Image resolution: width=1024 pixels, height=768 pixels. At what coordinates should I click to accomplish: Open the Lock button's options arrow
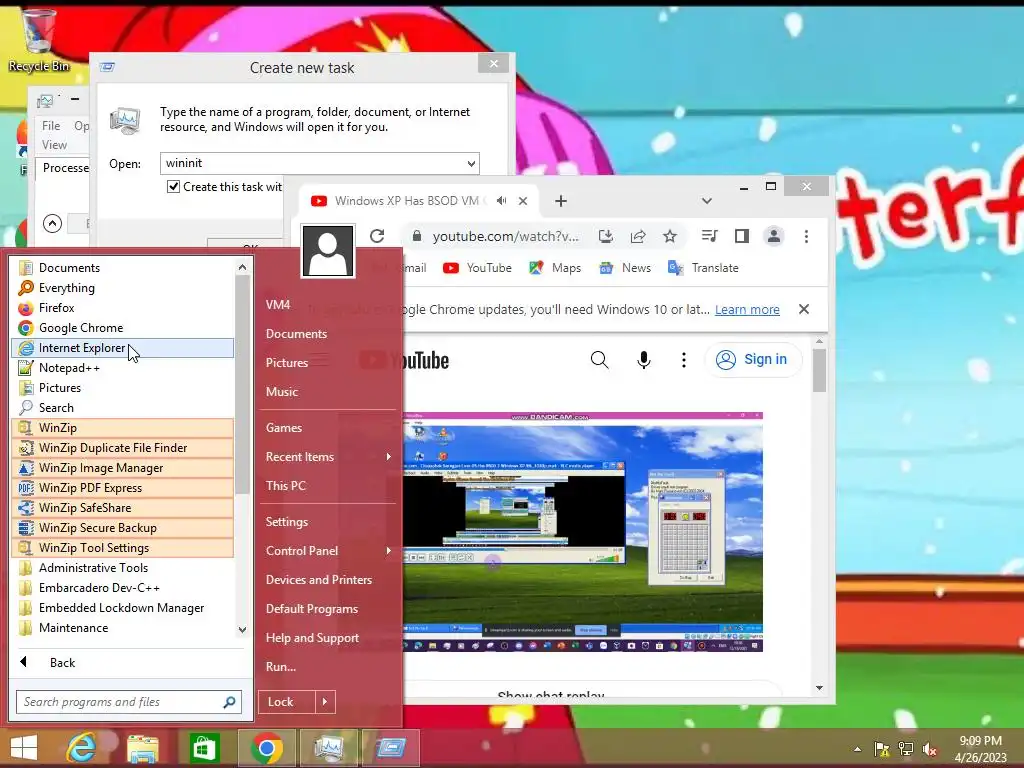click(325, 702)
